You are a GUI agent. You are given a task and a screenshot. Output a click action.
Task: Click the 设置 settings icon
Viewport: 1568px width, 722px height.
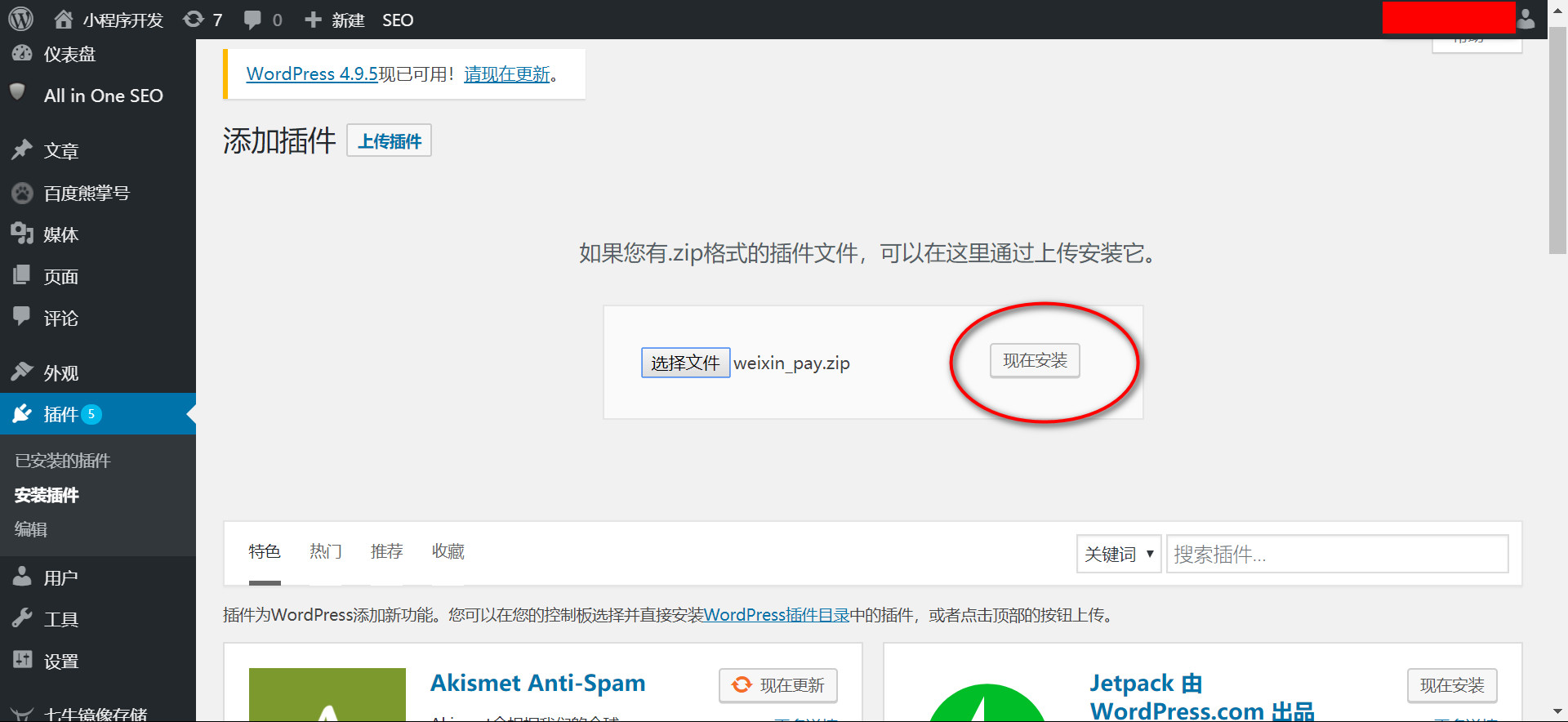click(22, 659)
